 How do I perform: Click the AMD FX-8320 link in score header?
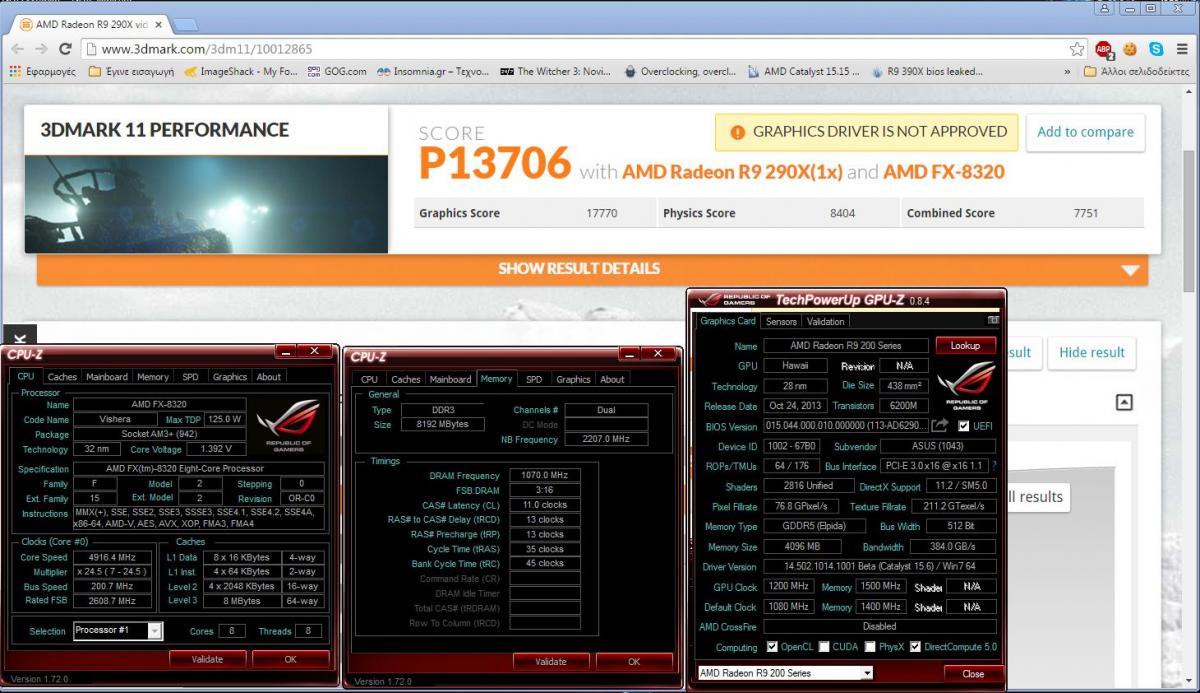[x=944, y=171]
